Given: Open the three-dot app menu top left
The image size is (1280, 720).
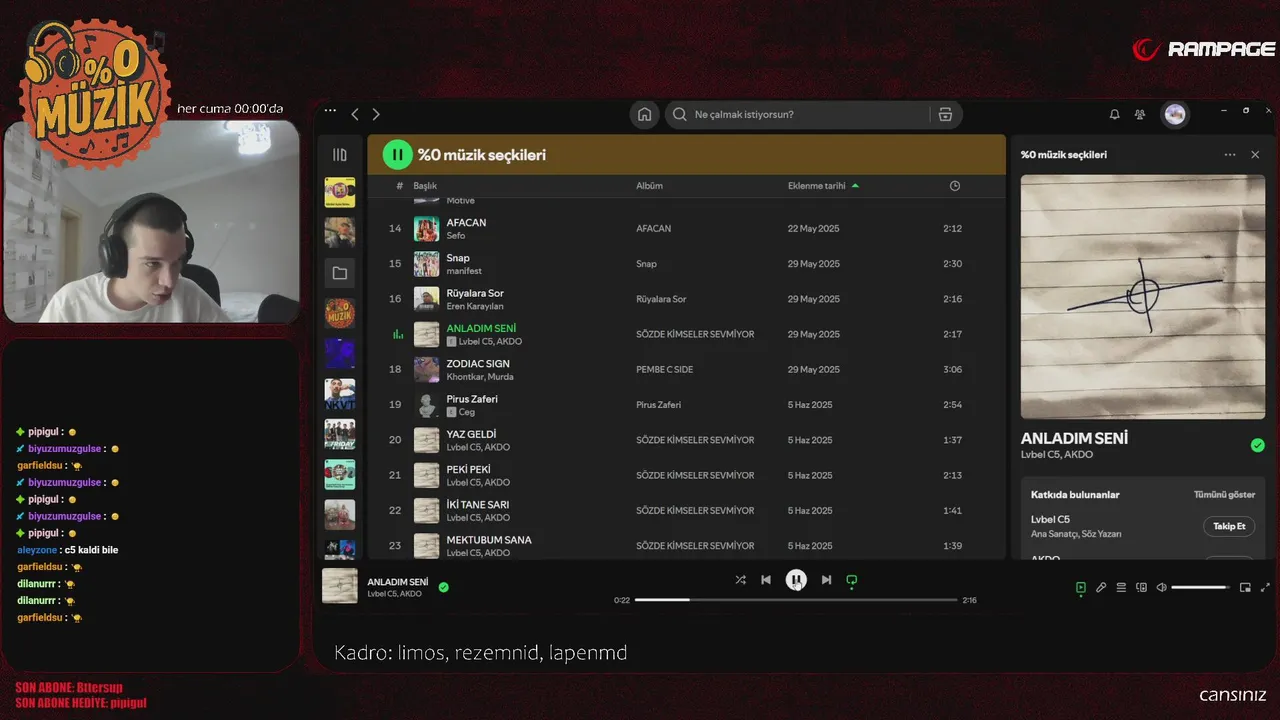Looking at the screenshot, I should [330, 111].
